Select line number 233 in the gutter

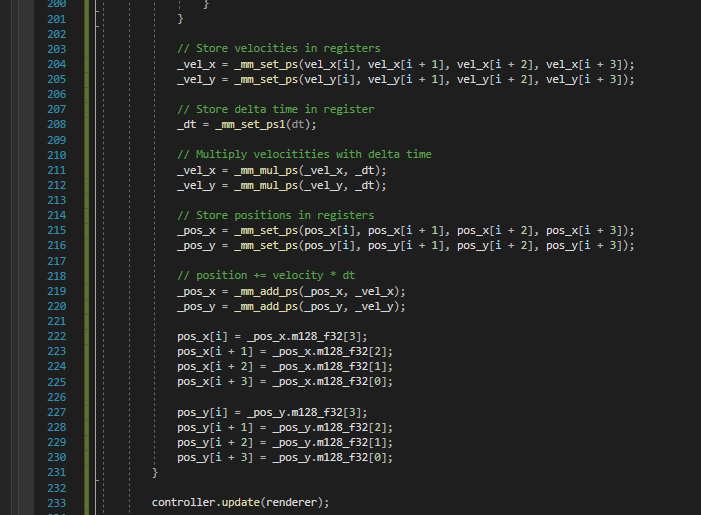tap(57, 503)
